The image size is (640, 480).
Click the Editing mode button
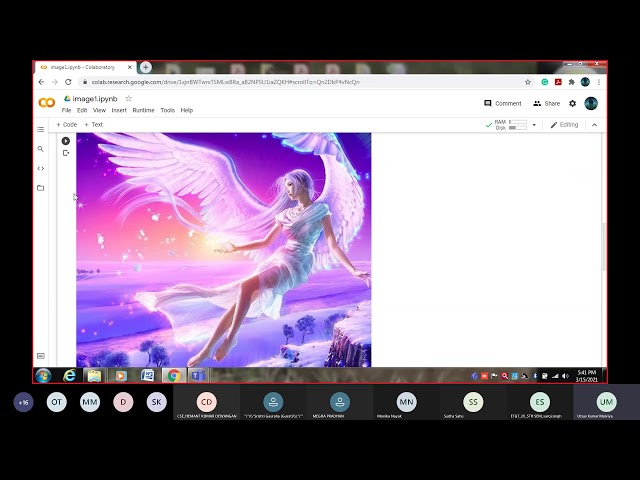pos(564,125)
